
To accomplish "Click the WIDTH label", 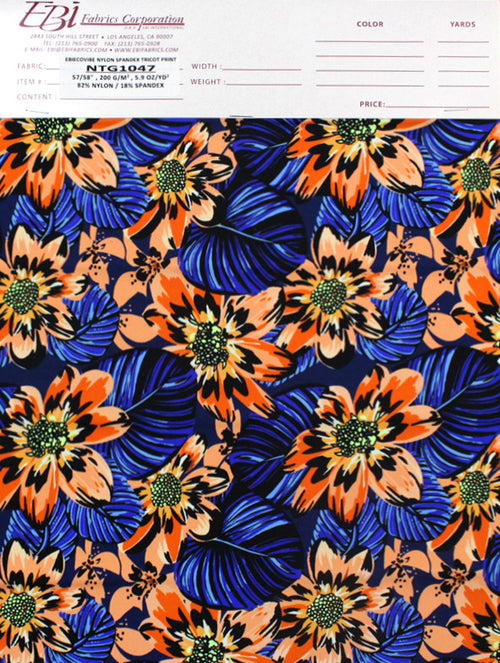I will coord(205,66).
